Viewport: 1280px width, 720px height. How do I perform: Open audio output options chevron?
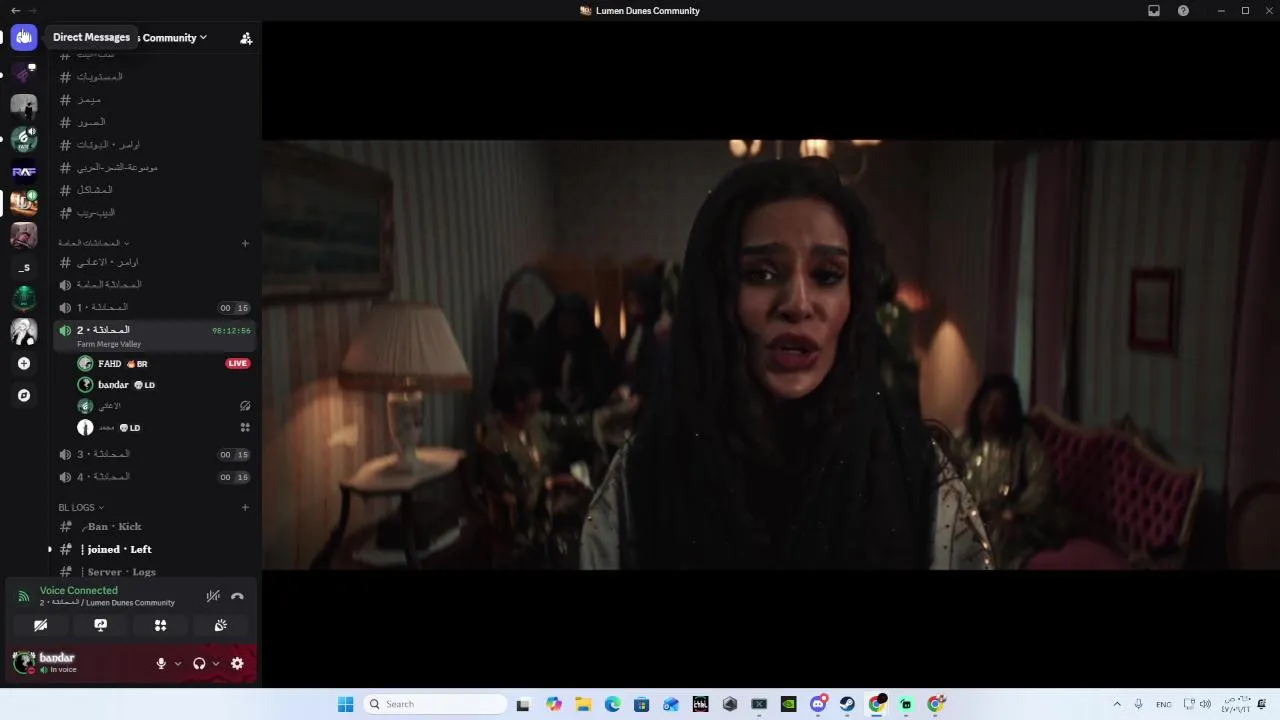click(x=216, y=663)
